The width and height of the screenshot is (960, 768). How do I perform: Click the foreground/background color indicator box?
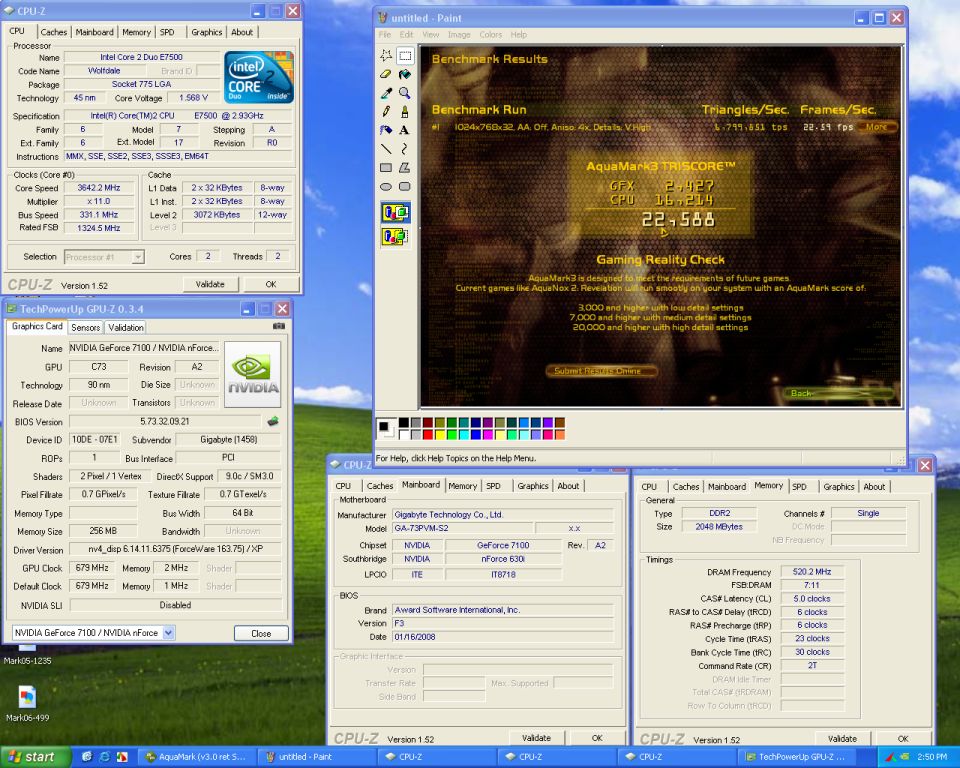(386, 428)
